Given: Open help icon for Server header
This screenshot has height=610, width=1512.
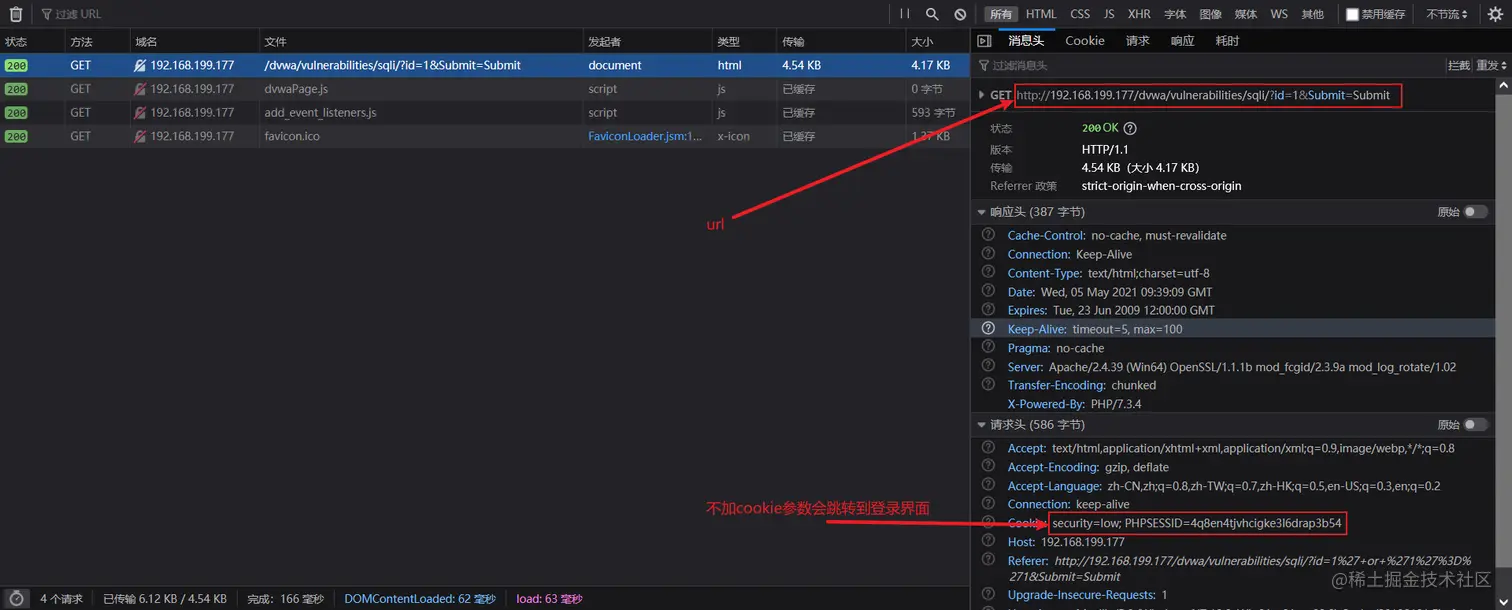Looking at the screenshot, I should tap(988, 366).
